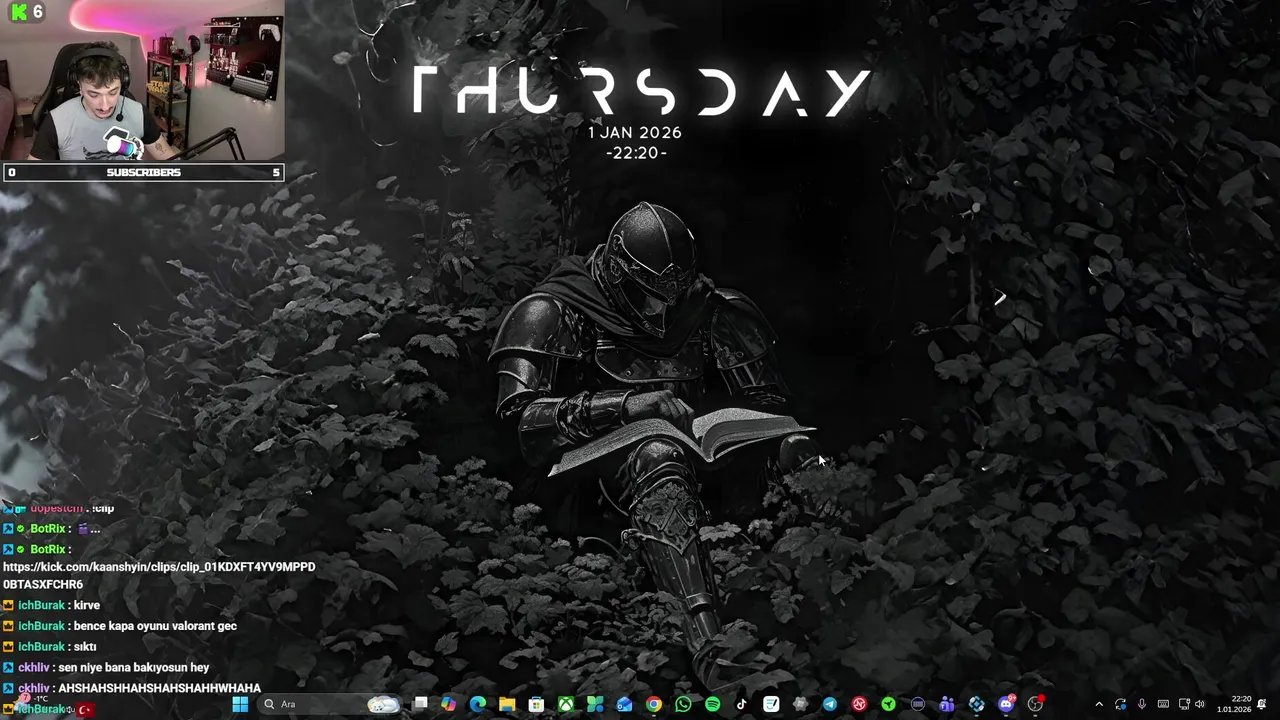
Task: Switch to Google Chrome window
Action: [653, 704]
